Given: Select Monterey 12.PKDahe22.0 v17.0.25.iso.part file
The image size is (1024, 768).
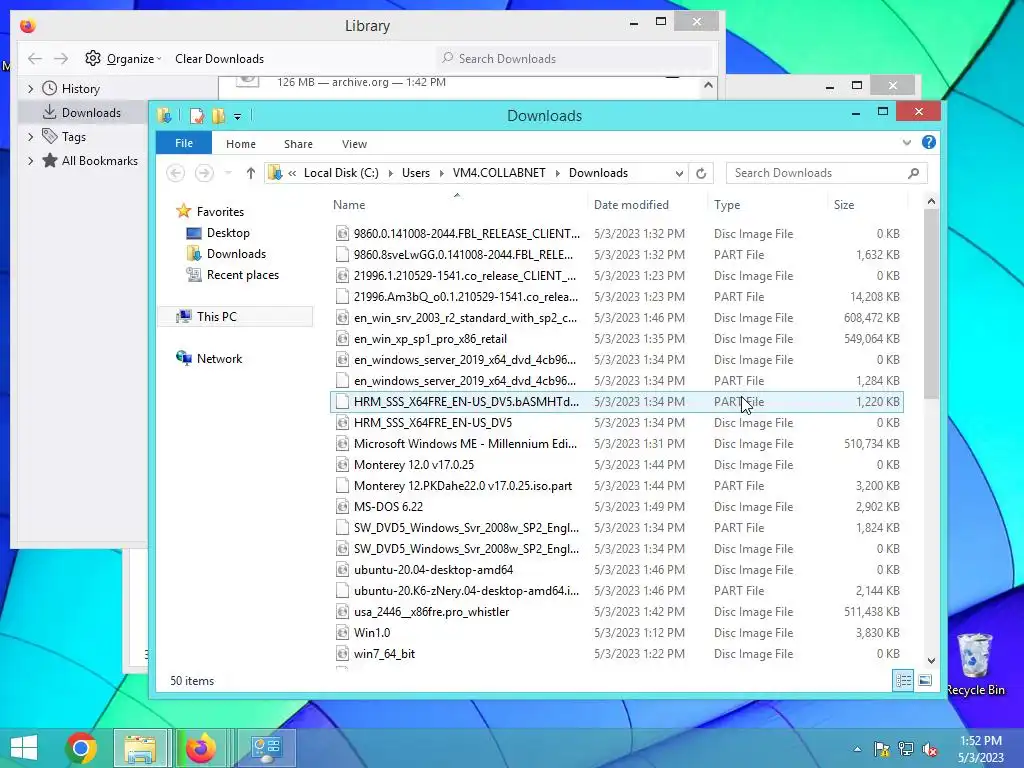Looking at the screenshot, I should click(462, 486).
